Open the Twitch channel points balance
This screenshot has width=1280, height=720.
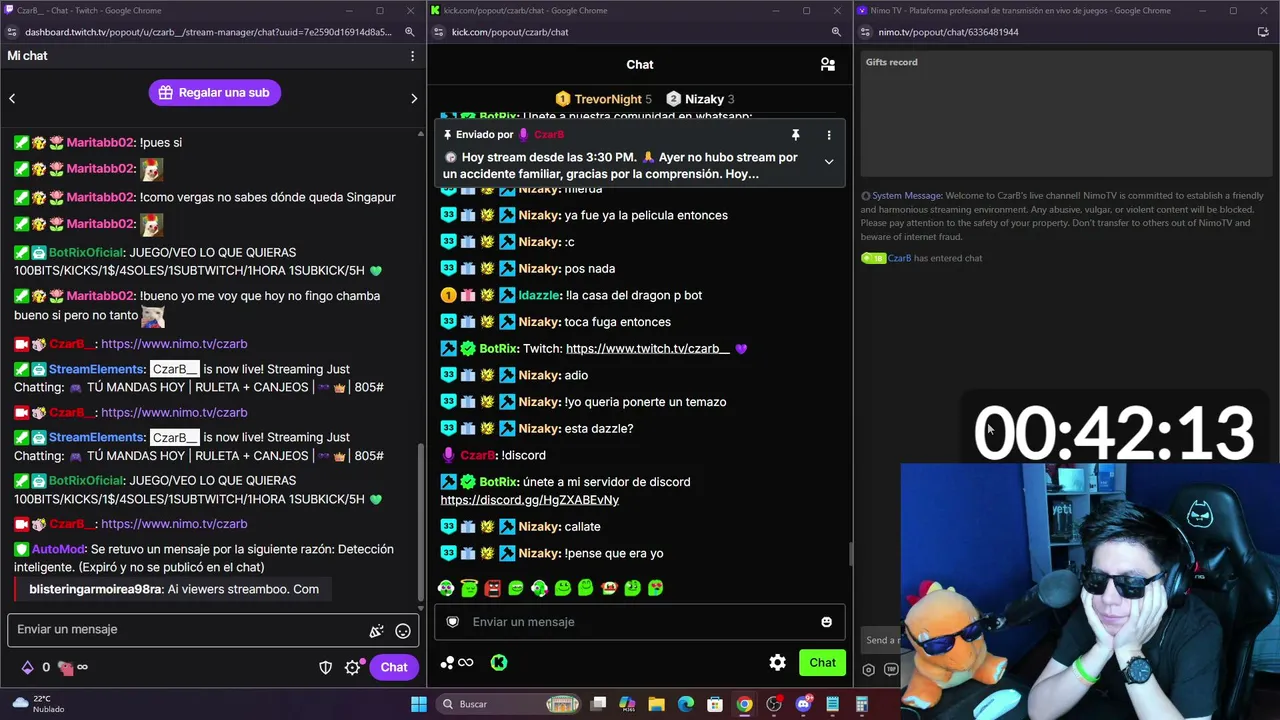point(72,667)
